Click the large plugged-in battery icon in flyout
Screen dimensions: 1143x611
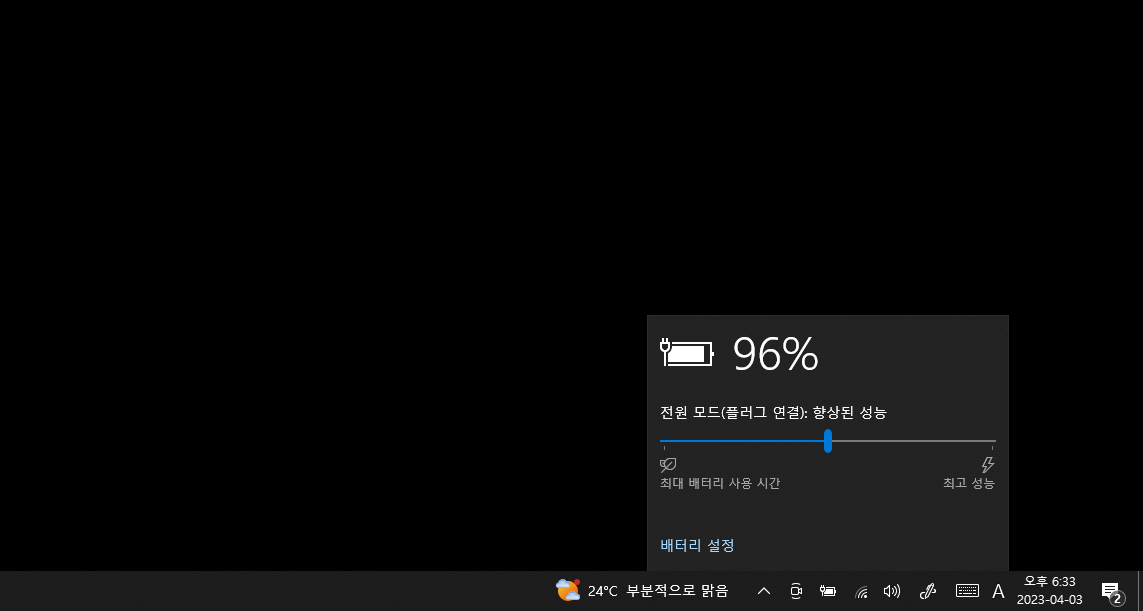tap(687, 354)
